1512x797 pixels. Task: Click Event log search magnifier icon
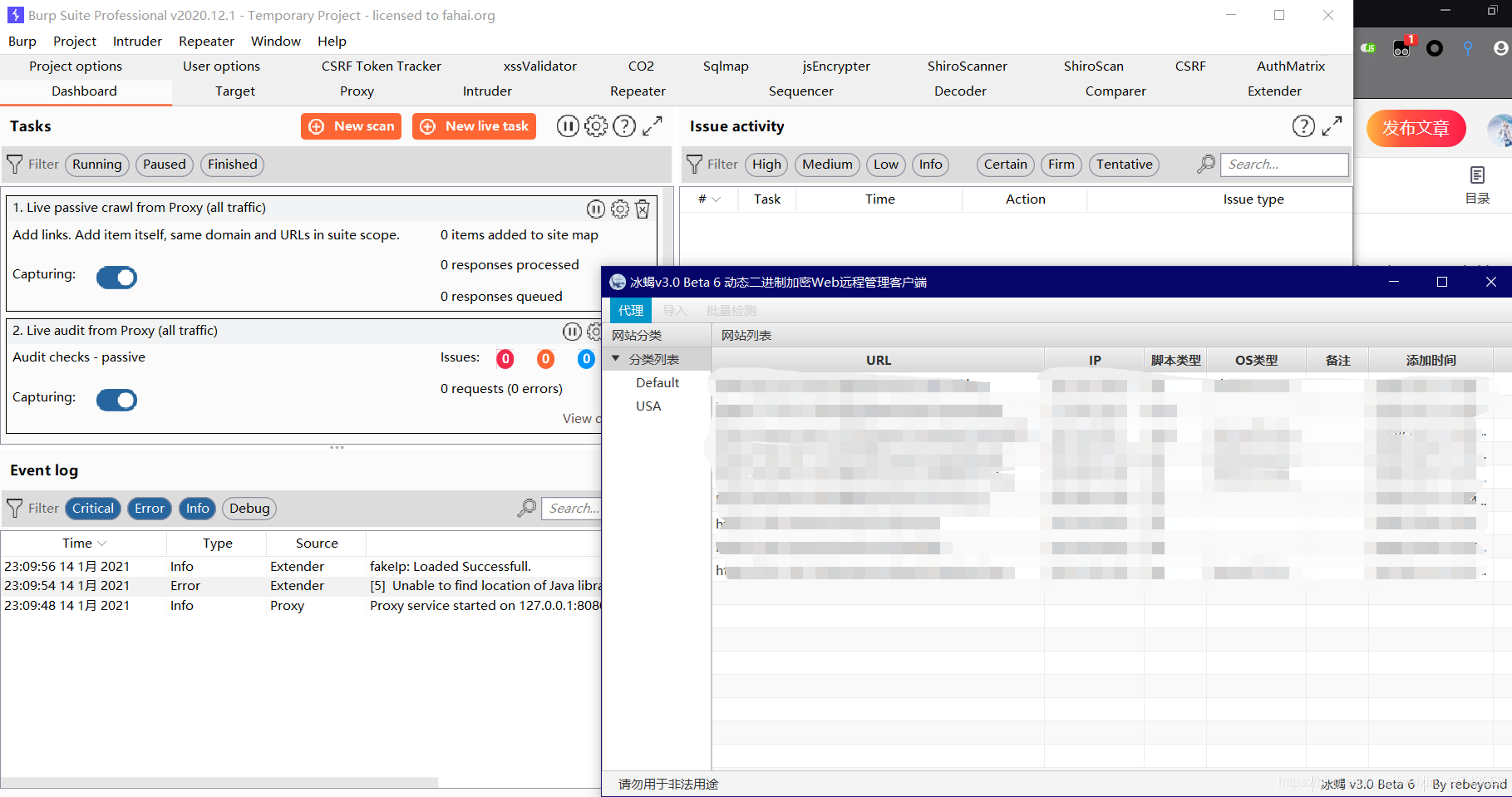[526, 509]
